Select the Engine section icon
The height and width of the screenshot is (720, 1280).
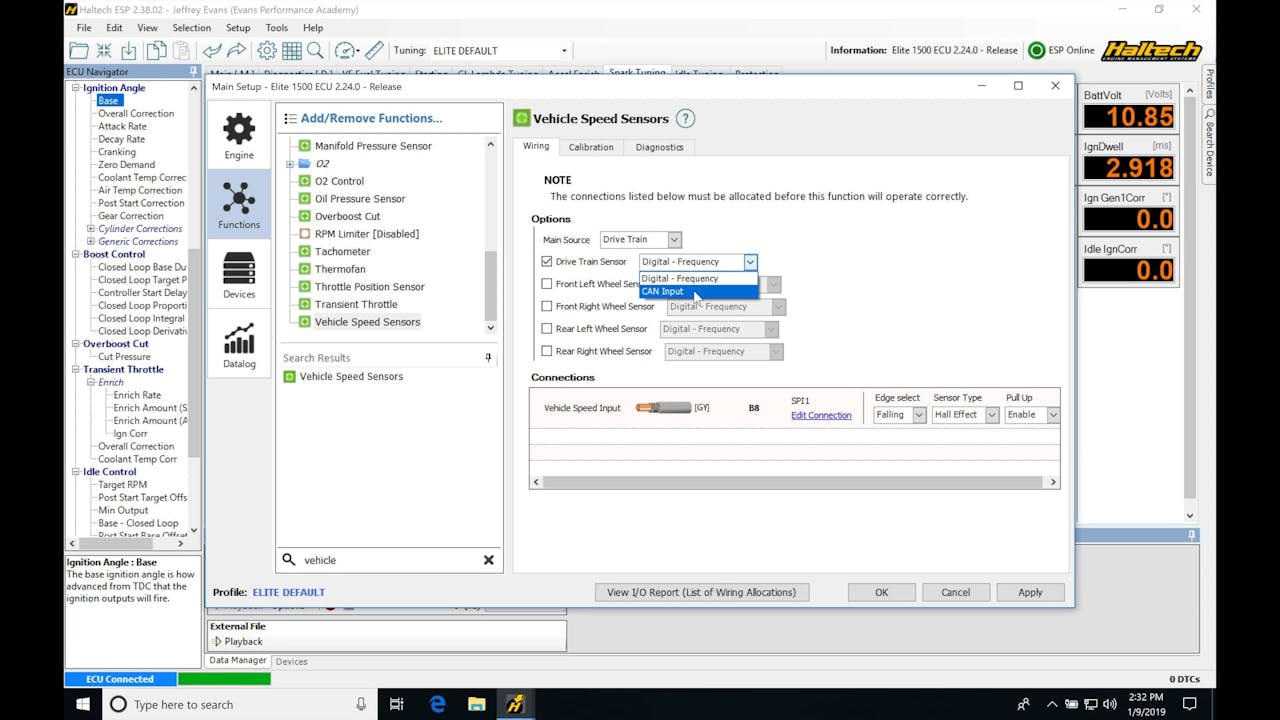(239, 136)
